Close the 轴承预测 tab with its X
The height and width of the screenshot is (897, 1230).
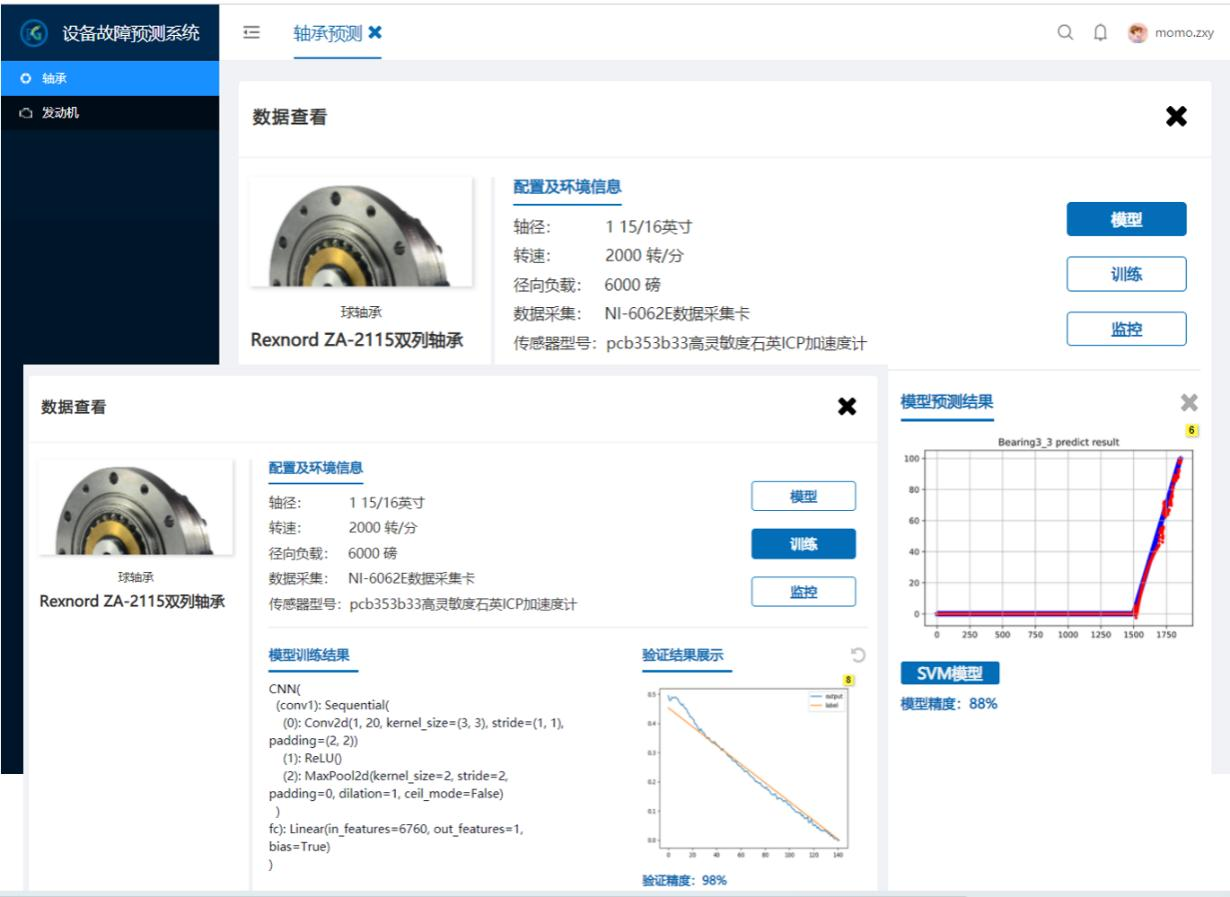tap(375, 33)
